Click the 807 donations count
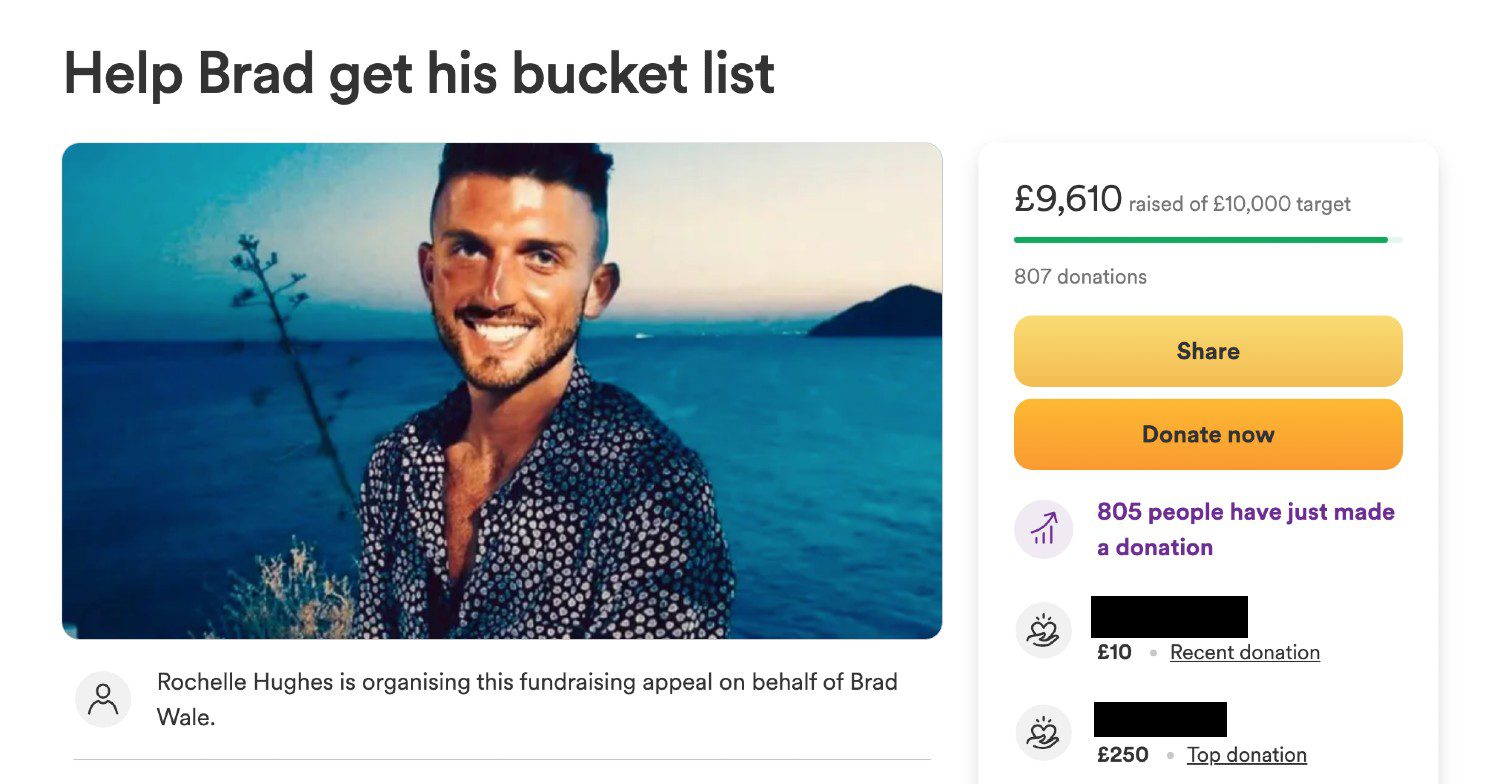1500x784 pixels. [1081, 277]
